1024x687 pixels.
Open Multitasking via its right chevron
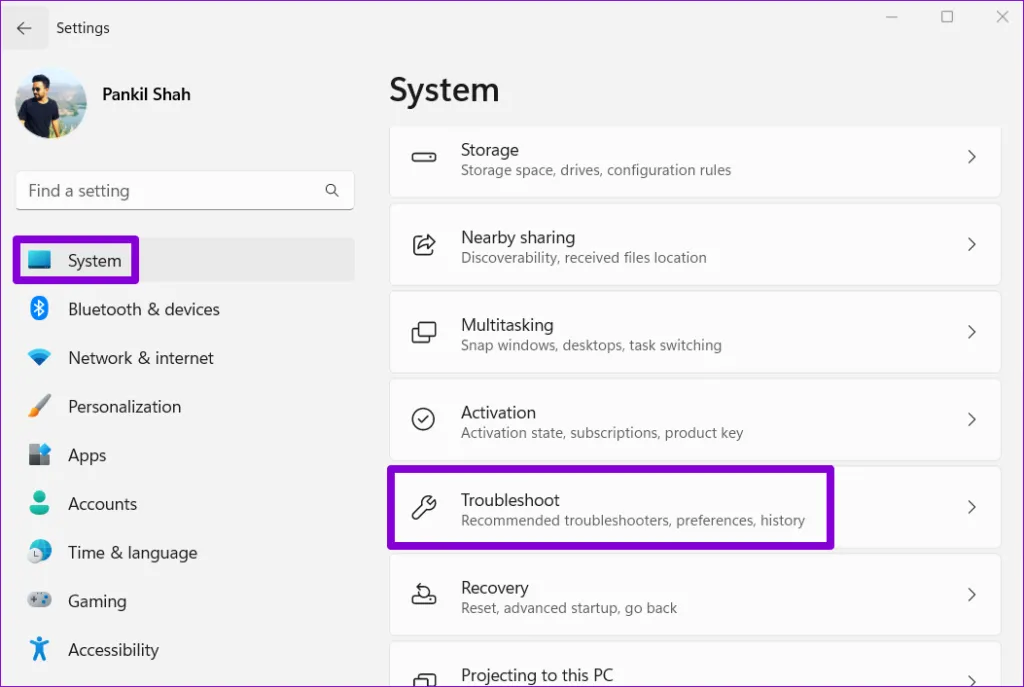(971, 332)
